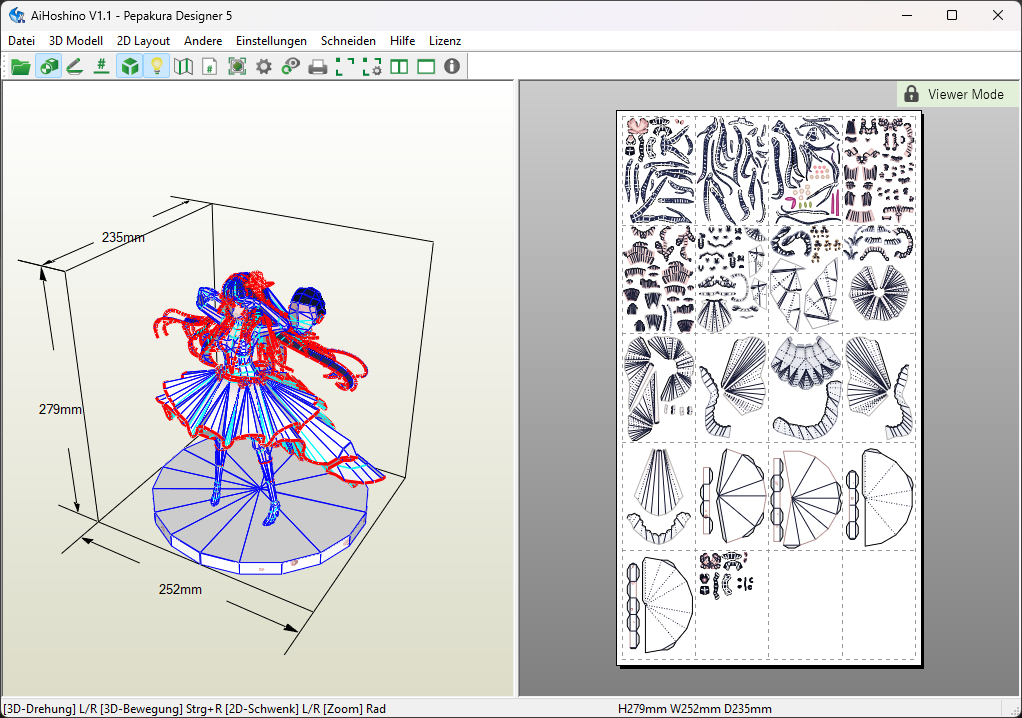Click the hash edge ID icon

101,67
